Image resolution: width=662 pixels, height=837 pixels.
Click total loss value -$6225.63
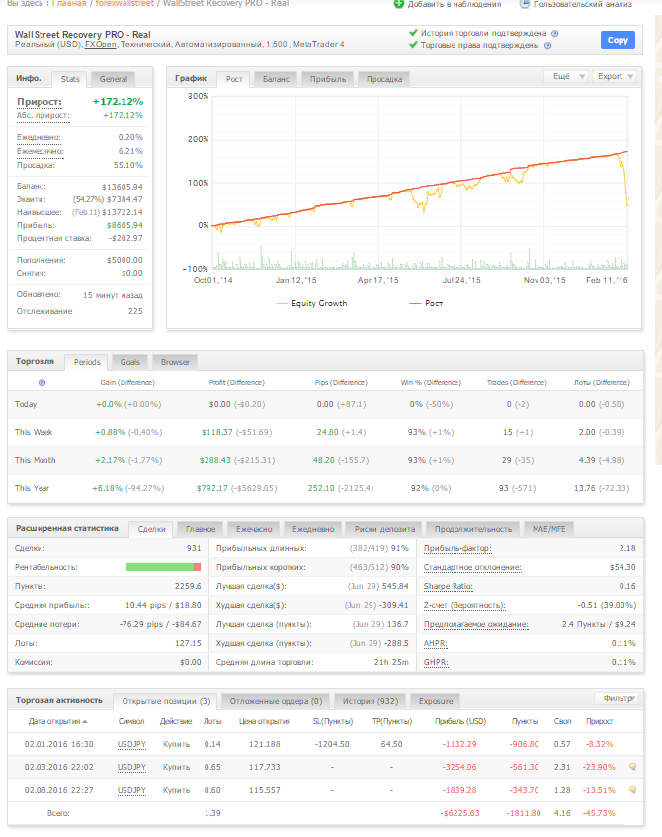(460, 813)
